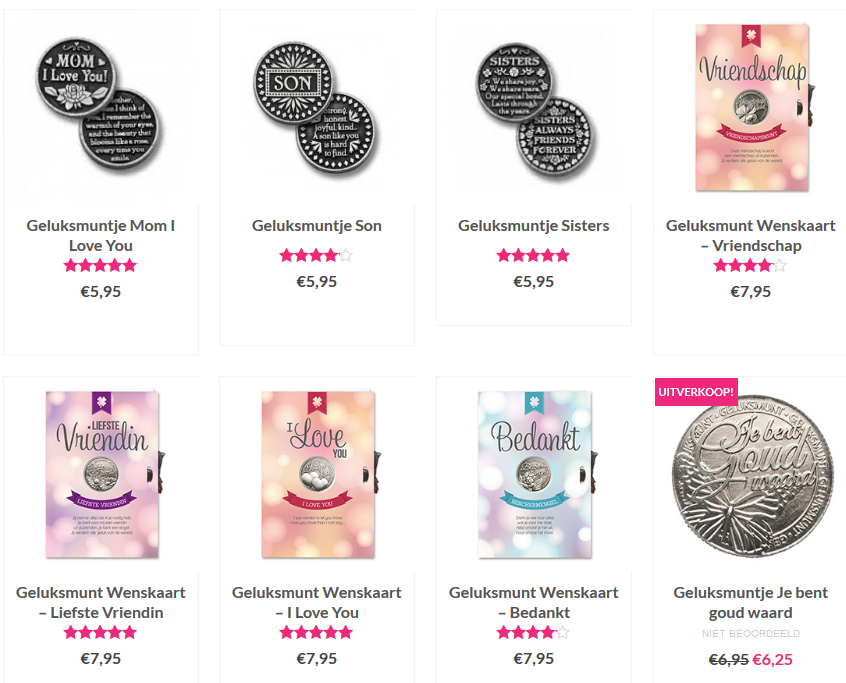Click the Geluksmuntje Sisters title link
This screenshot has width=846, height=683.
click(x=534, y=226)
